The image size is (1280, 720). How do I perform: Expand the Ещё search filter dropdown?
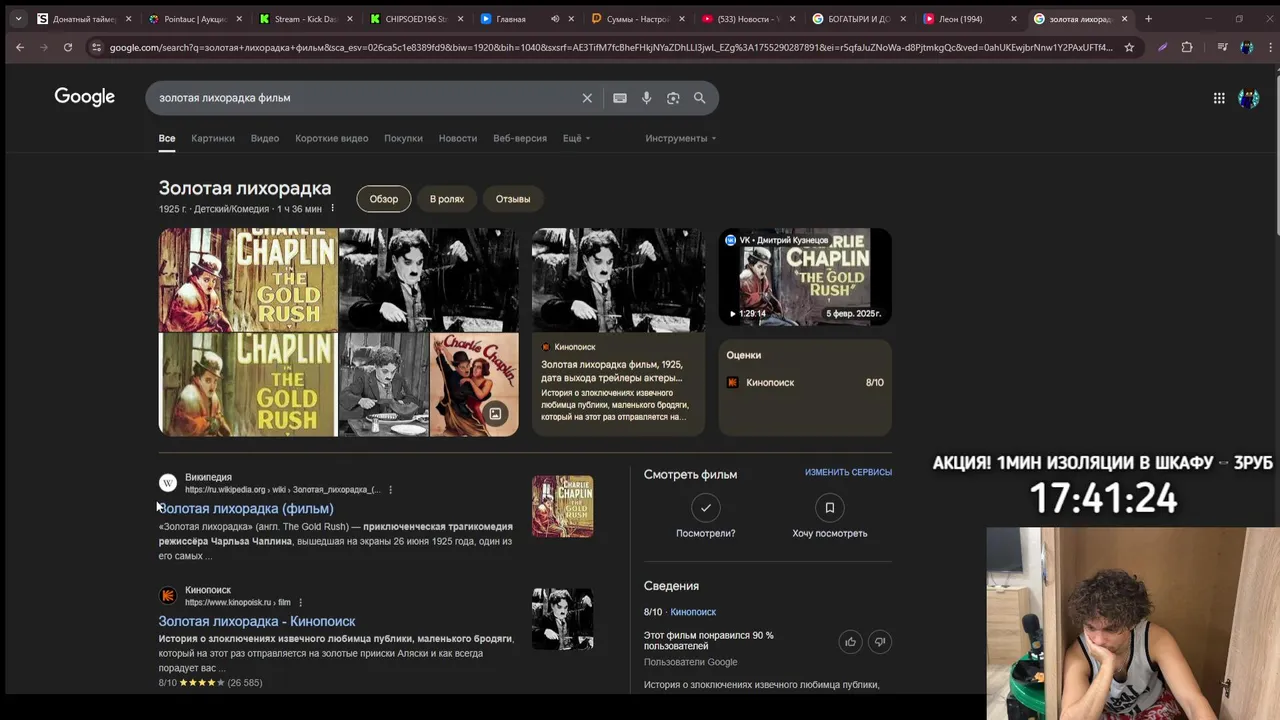coord(576,138)
